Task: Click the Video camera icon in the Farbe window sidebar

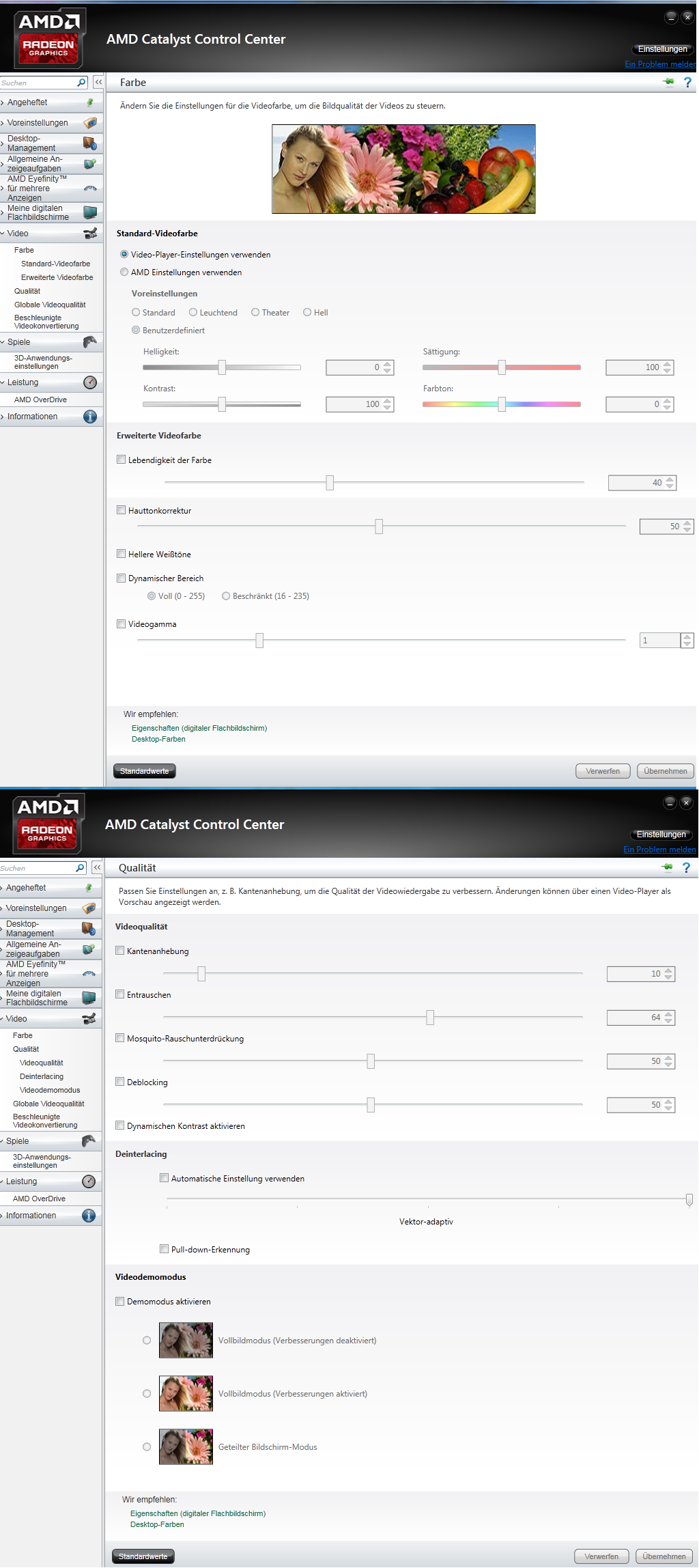Action: tap(89, 234)
